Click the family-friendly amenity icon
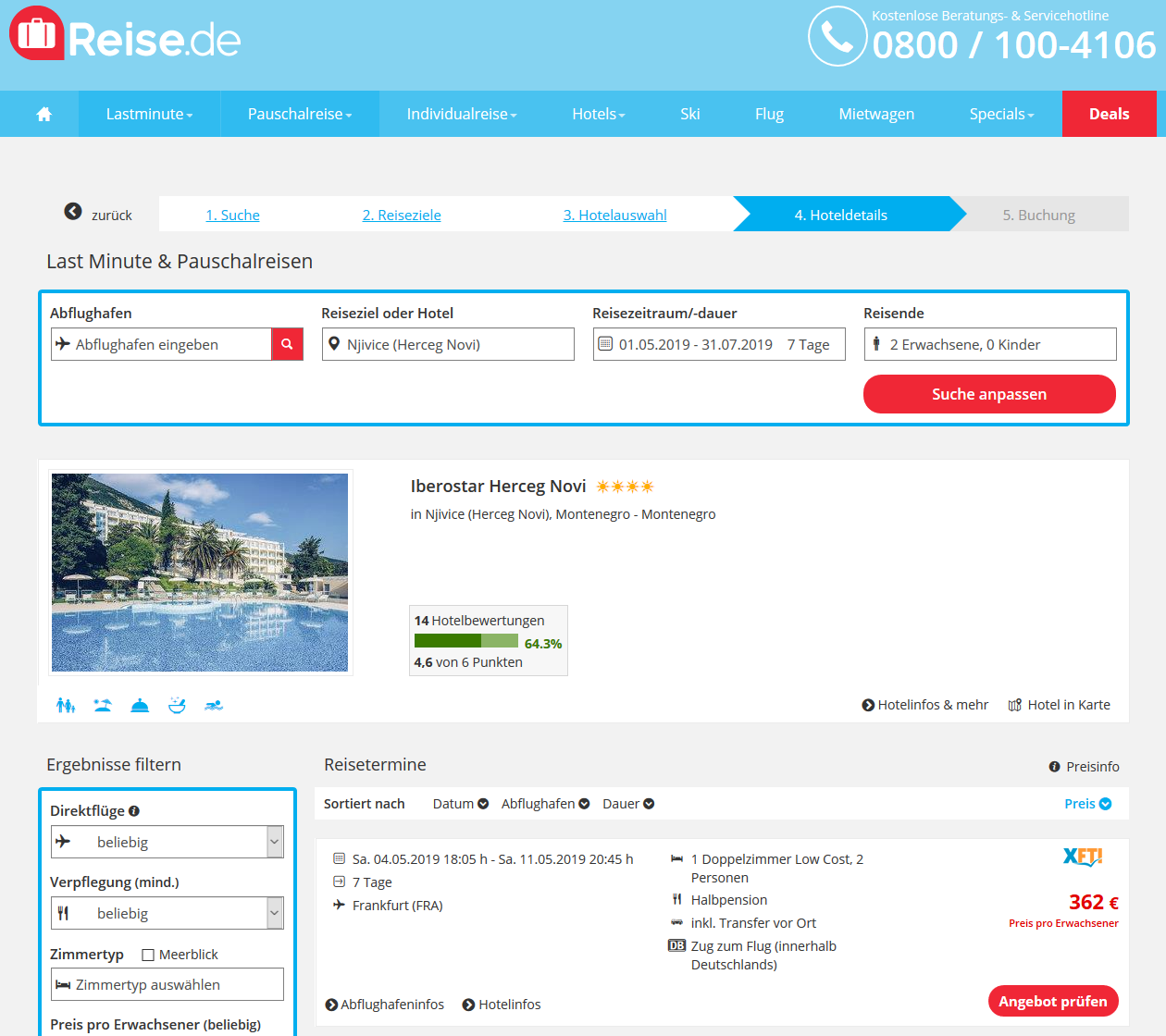 coord(65,705)
